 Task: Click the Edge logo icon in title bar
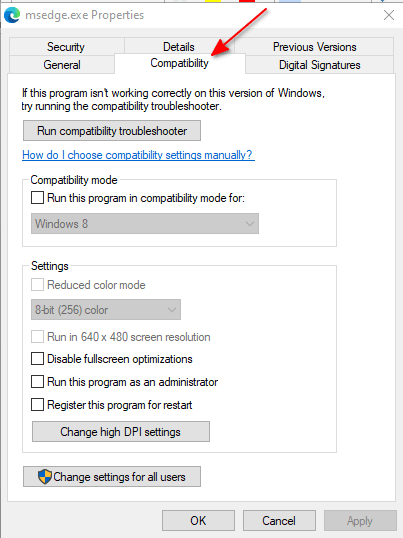pos(12,15)
